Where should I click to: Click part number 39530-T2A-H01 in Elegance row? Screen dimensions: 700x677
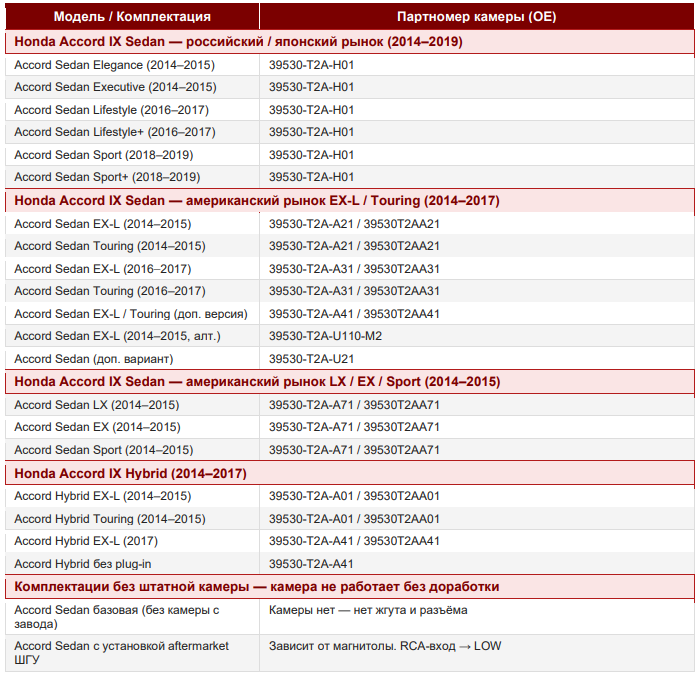311,65
